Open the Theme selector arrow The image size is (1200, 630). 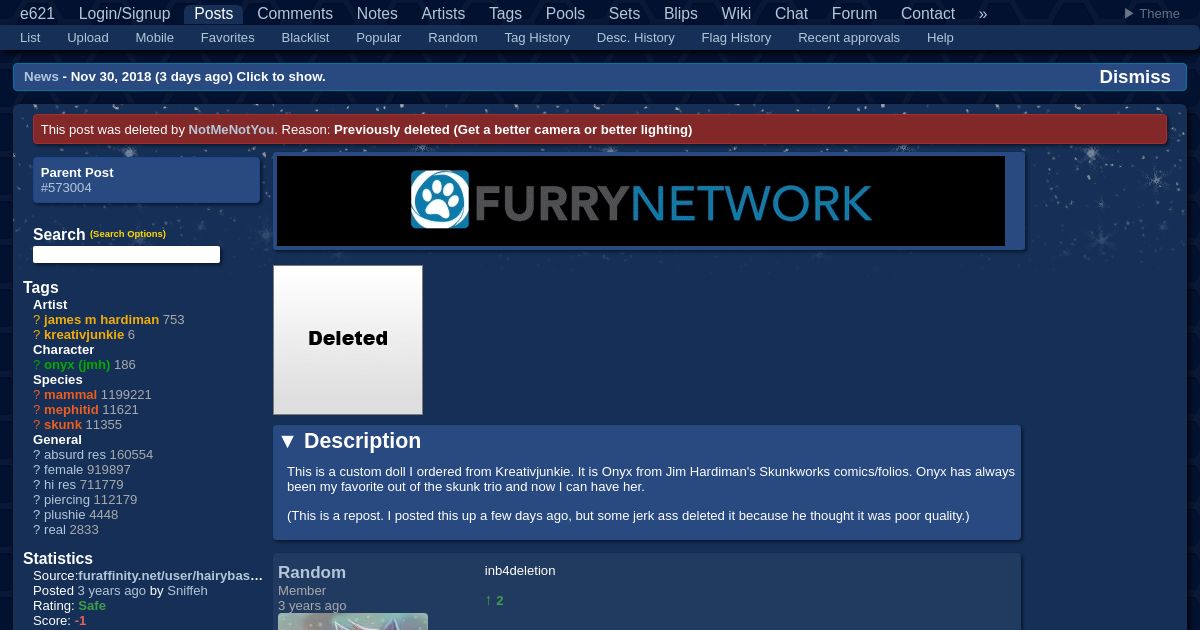coord(1129,14)
